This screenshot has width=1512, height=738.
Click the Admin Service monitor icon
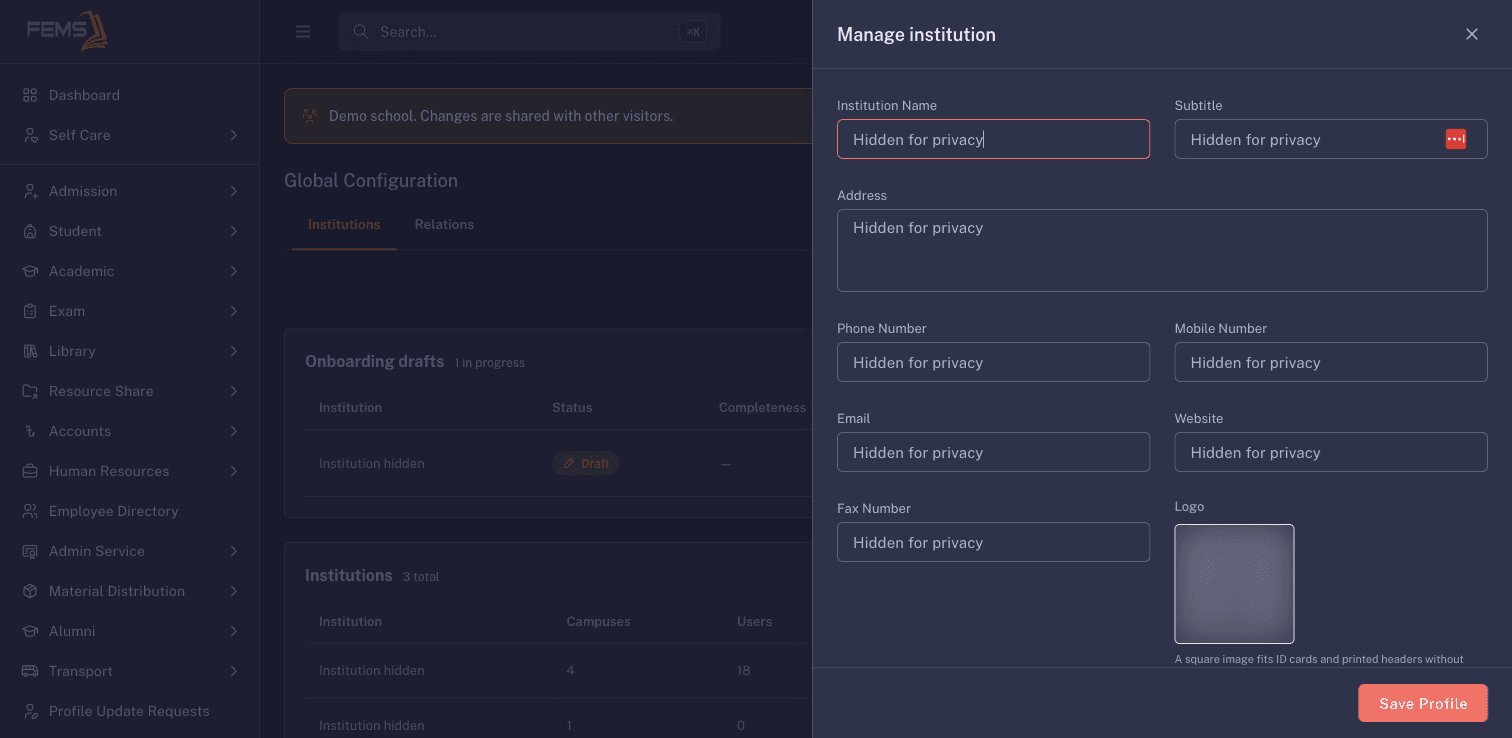click(x=30, y=551)
